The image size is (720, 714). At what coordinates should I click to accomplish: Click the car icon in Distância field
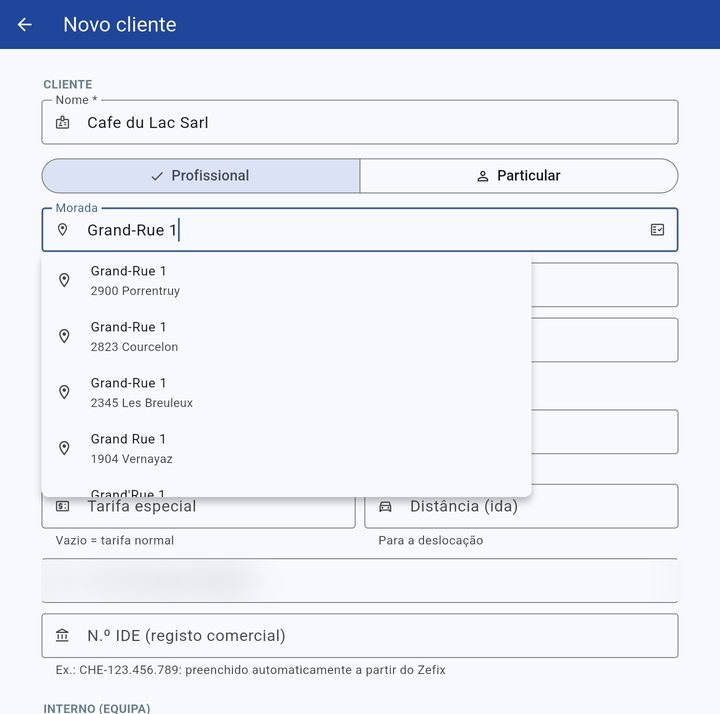click(x=385, y=506)
